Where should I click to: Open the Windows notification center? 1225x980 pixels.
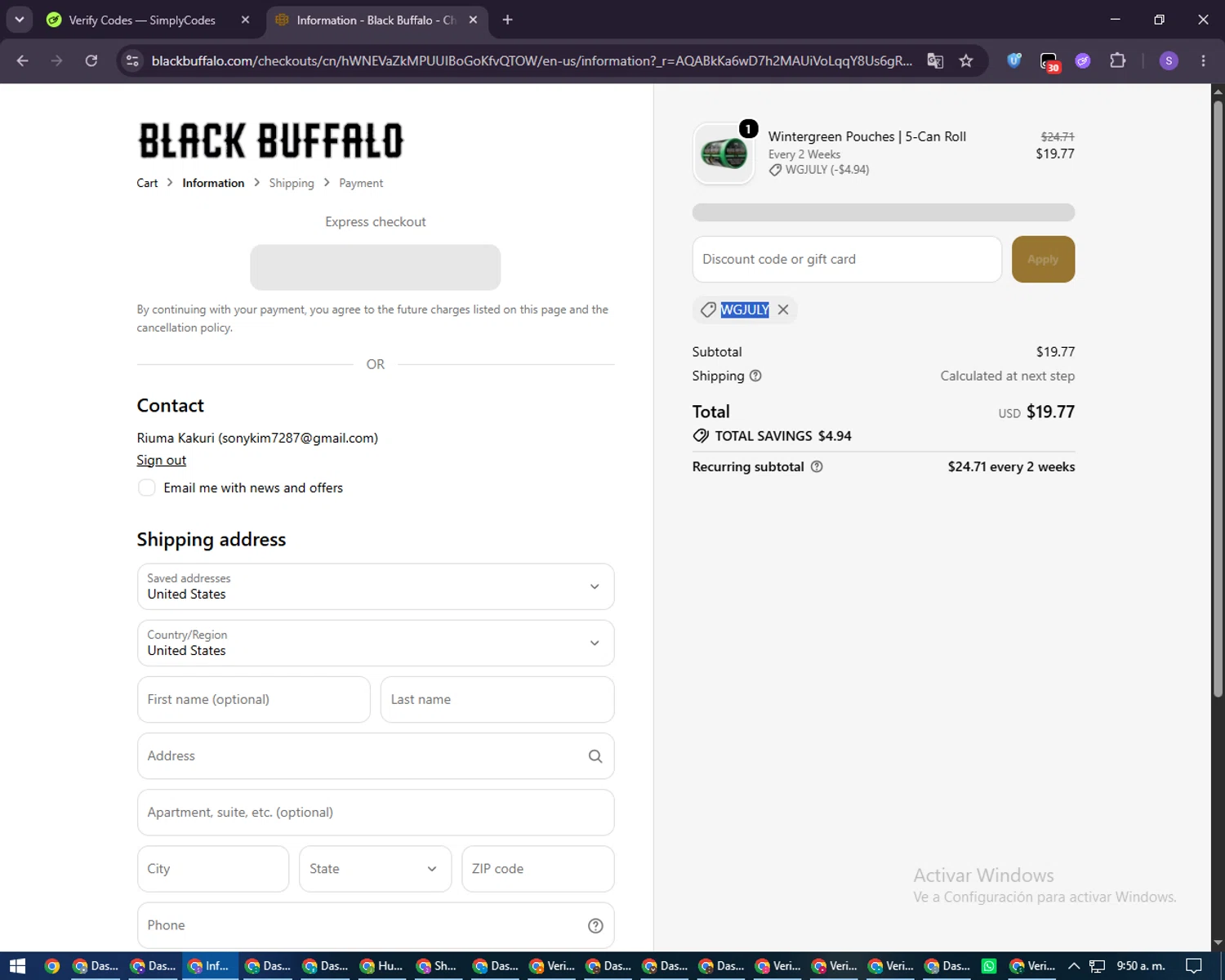(1193, 966)
